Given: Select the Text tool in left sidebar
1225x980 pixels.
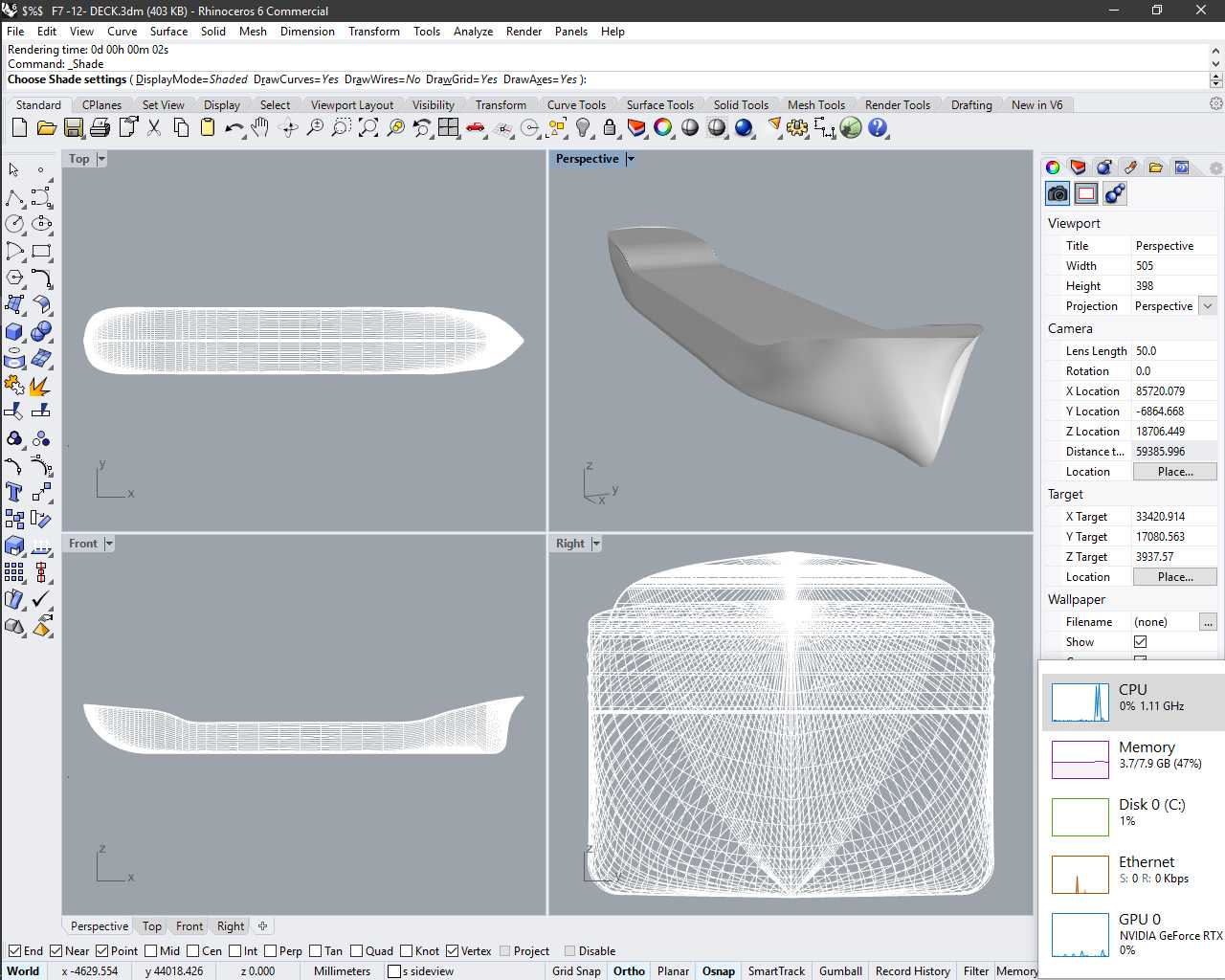Looking at the screenshot, I should [x=14, y=492].
